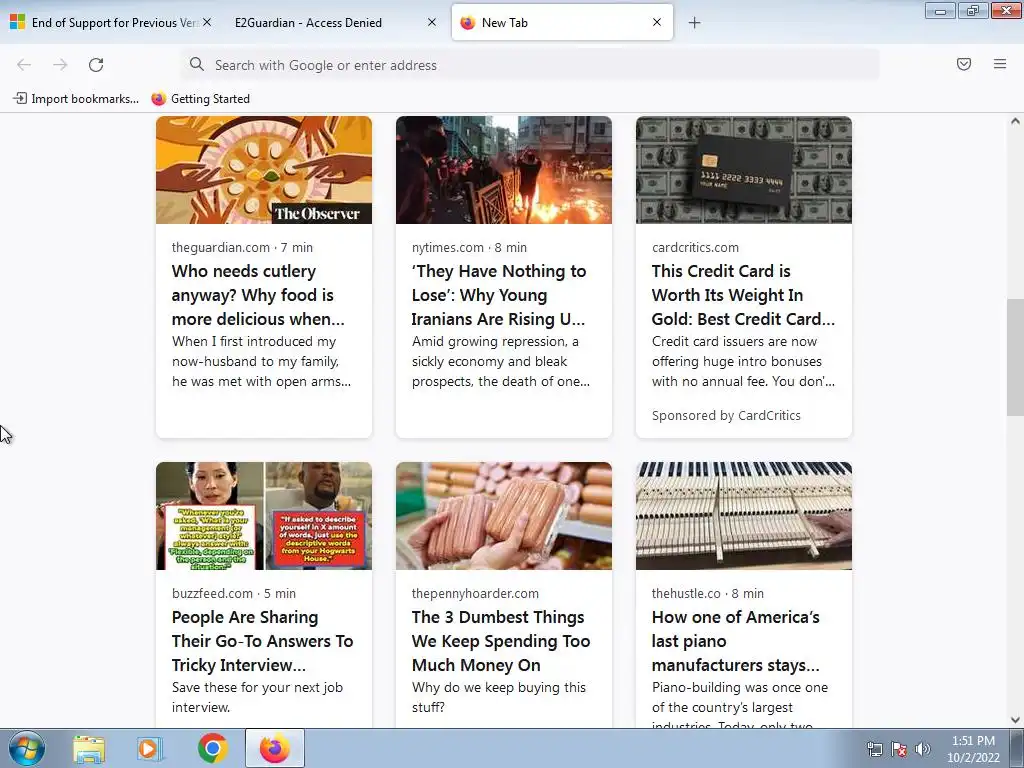Open the Save to Pocket icon

point(964,64)
